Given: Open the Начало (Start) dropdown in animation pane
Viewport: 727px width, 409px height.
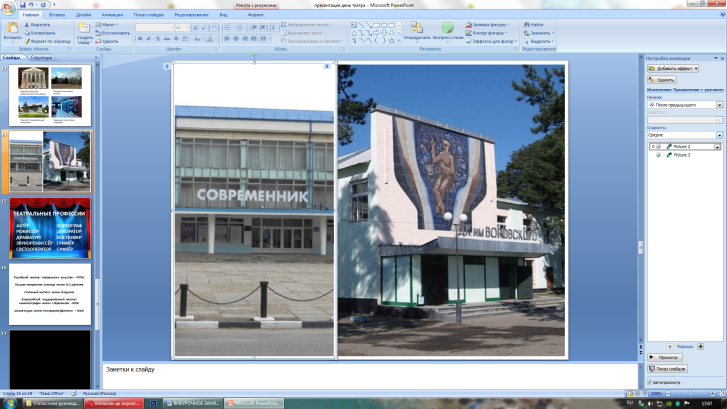Looking at the screenshot, I should 717,104.
